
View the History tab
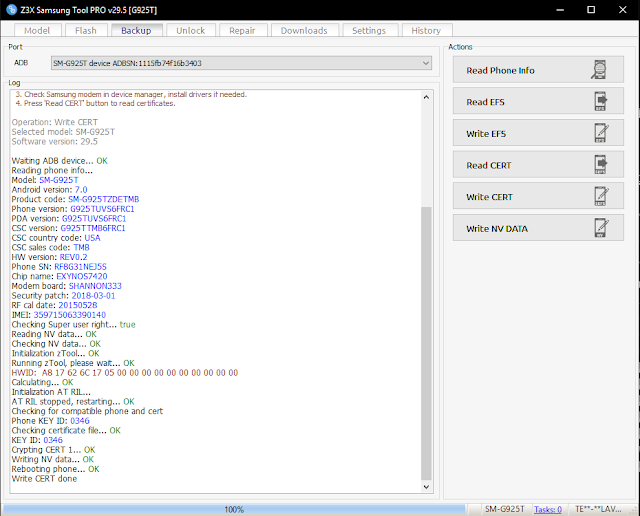pyautogui.click(x=426, y=31)
